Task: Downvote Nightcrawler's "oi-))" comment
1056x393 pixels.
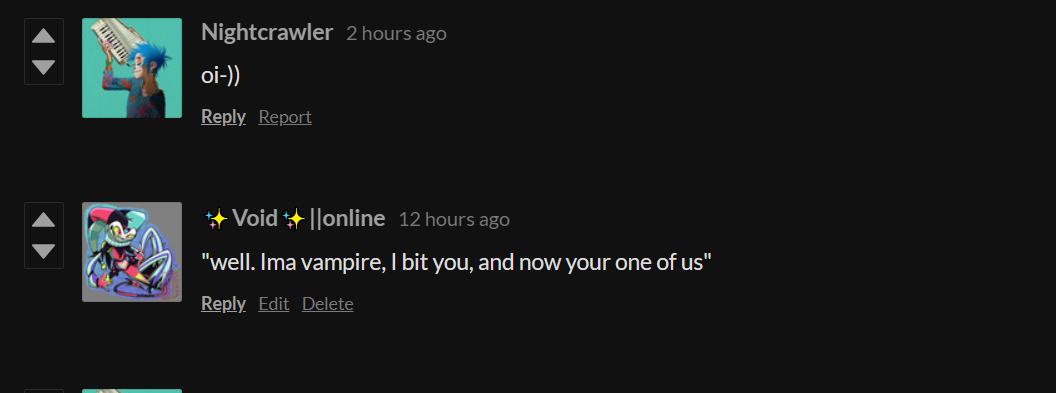Action: (44, 67)
